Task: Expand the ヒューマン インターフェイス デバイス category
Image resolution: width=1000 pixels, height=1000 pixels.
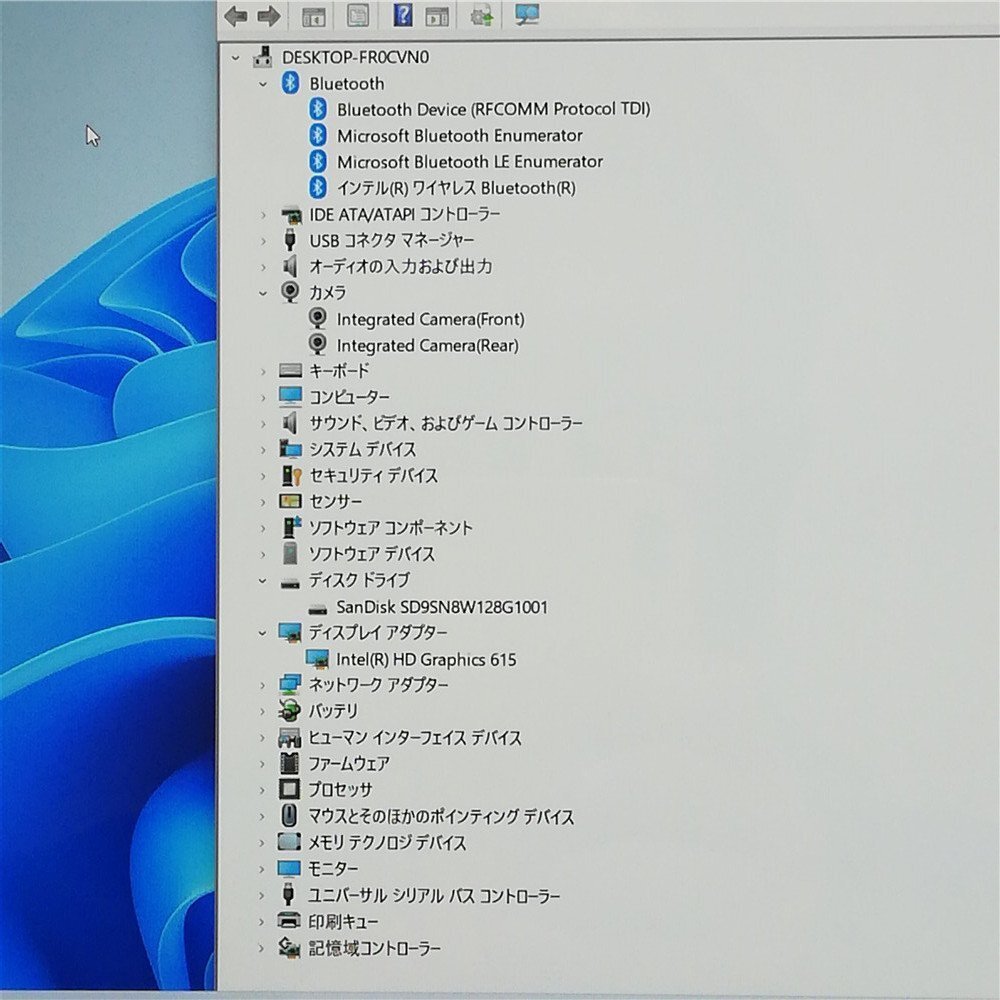Action: coord(262,737)
